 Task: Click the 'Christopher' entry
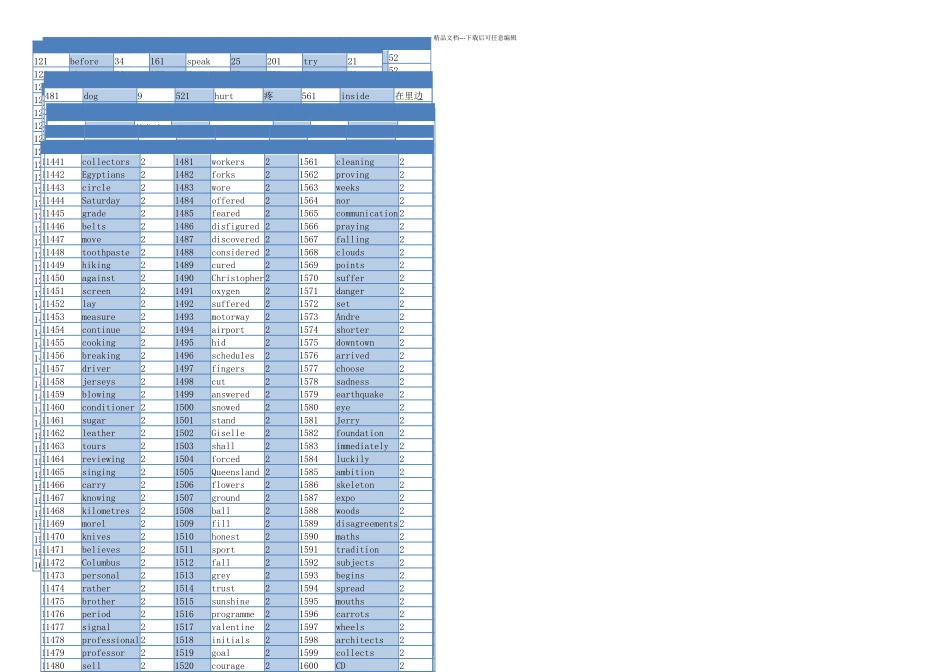click(x=237, y=278)
